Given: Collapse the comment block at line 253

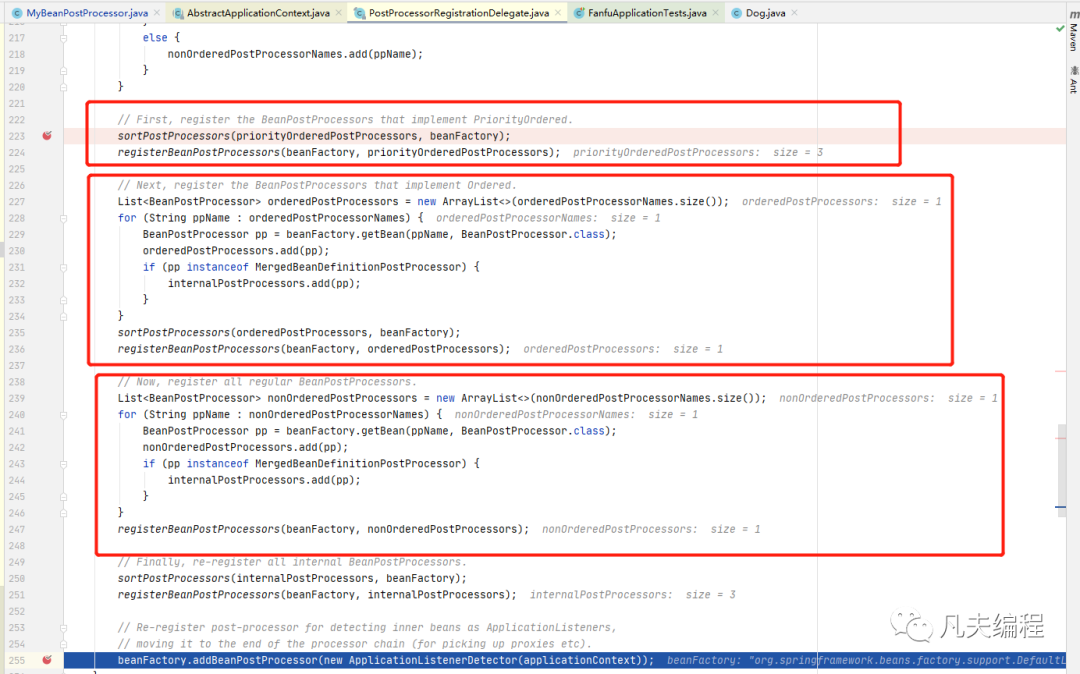Looking at the screenshot, I should pos(63,628).
